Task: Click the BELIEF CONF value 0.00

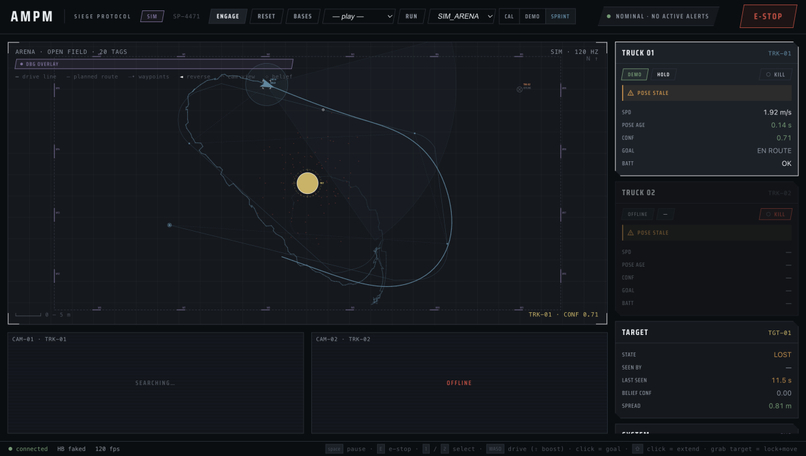Action: click(x=784, y=393)
